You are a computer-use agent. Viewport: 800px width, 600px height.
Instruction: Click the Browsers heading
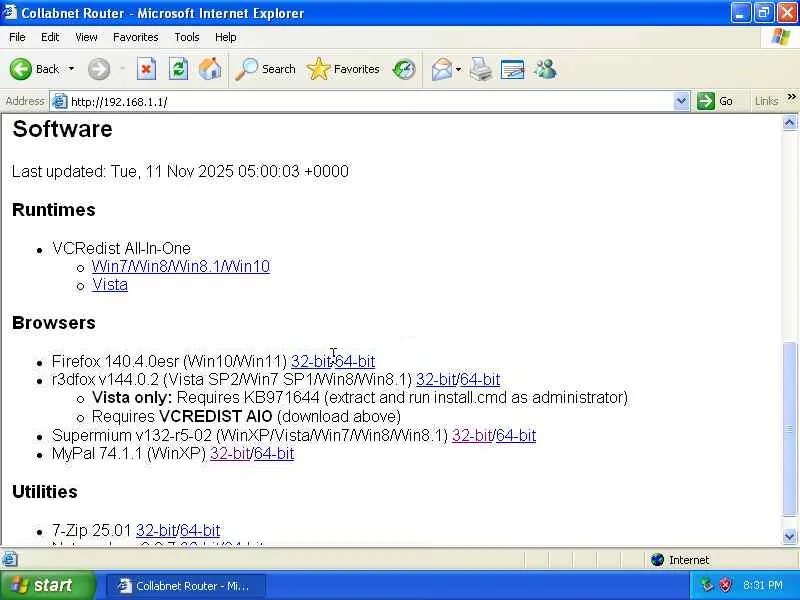tap(54, 323)
